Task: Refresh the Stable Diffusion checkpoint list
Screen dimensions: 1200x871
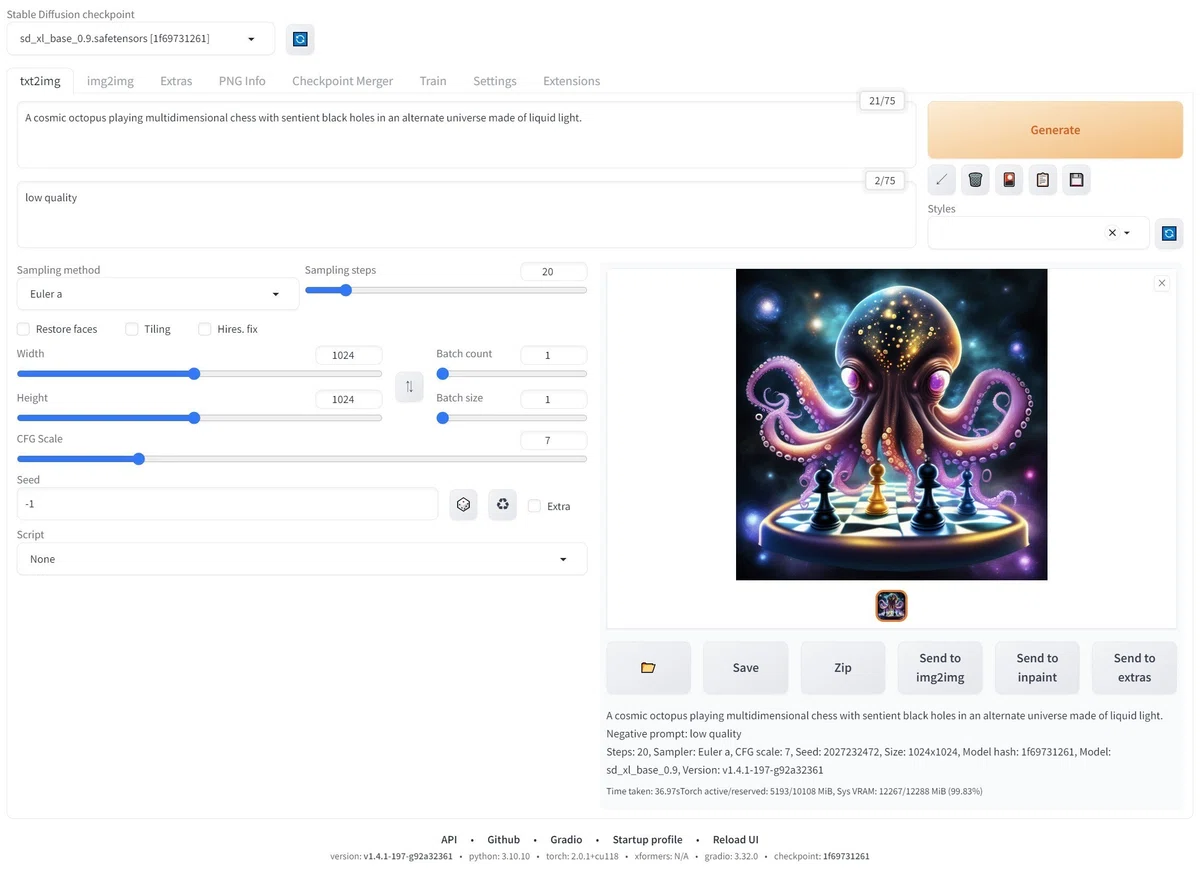Action: 300,40
